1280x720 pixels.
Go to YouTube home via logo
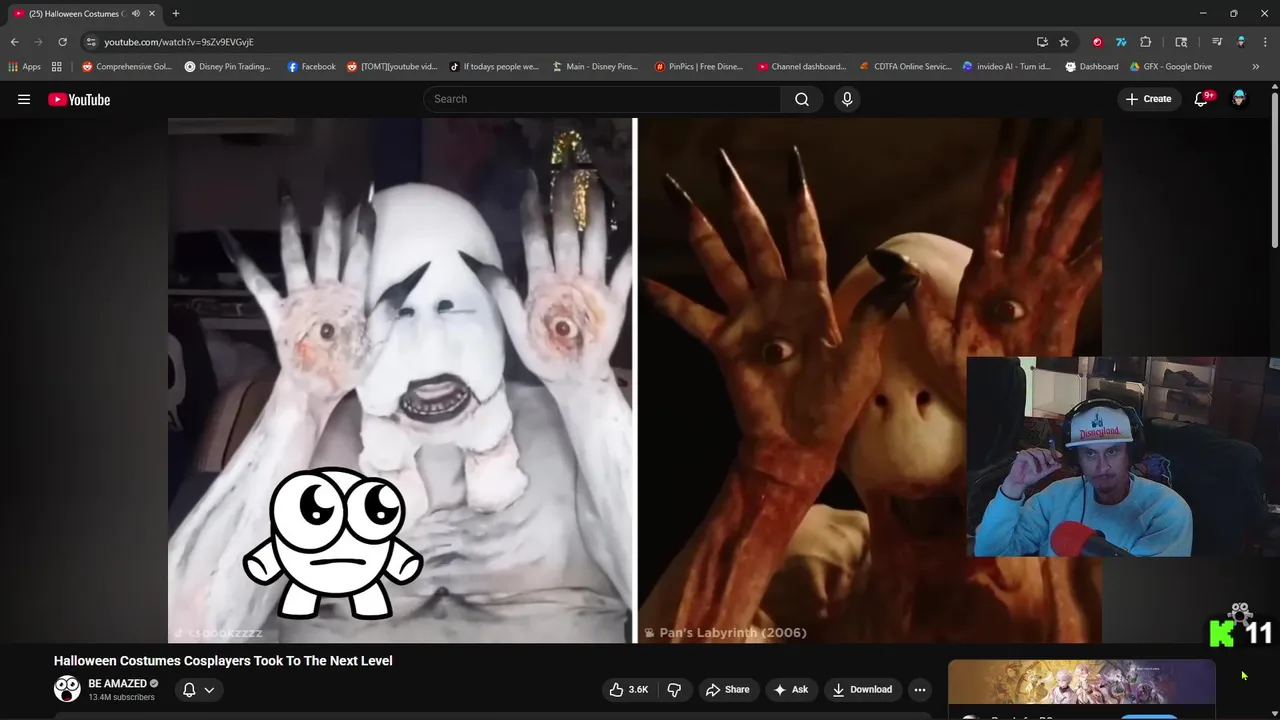tap(79, 99)
